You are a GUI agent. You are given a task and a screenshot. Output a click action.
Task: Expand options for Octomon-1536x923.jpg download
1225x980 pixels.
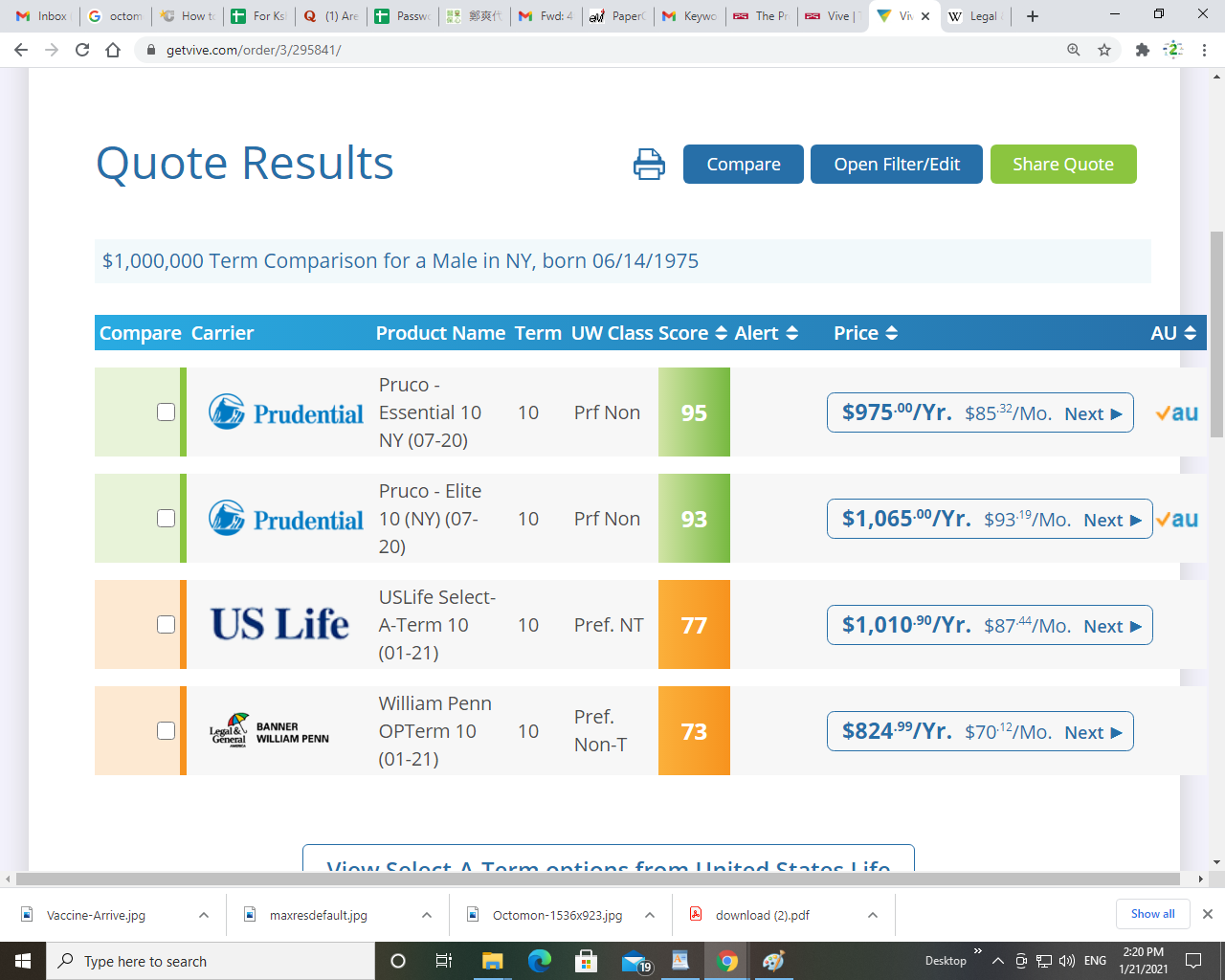(x=650, y=915)
